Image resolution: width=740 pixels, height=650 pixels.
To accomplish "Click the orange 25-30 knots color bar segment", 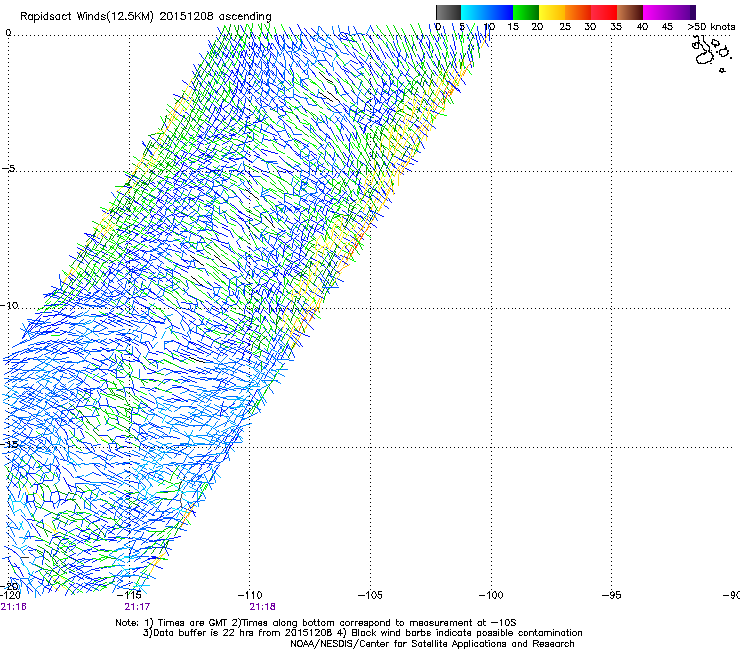I will (578, 12).
